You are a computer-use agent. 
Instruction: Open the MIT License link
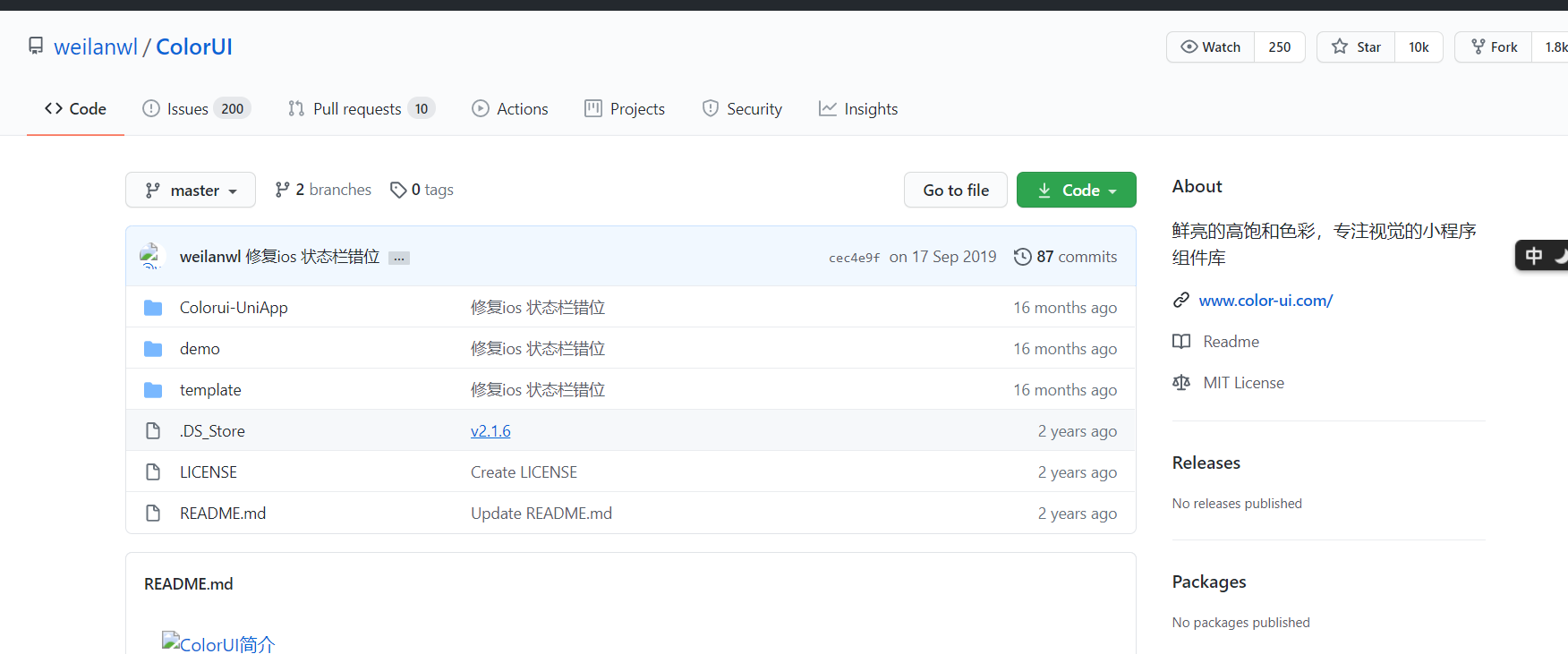pos(1243,383)
